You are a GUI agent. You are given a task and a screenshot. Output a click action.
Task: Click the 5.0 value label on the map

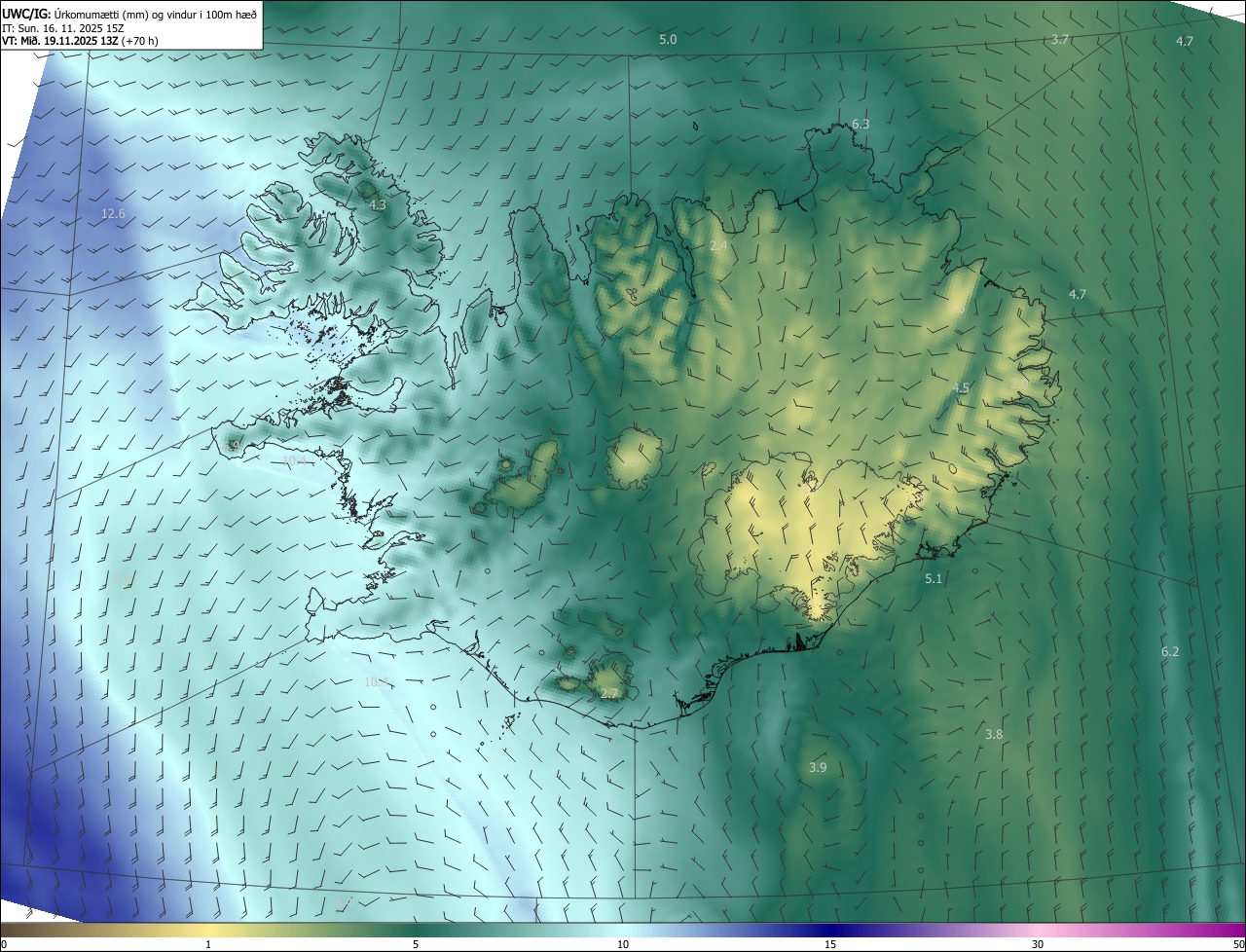click(668, 39)
